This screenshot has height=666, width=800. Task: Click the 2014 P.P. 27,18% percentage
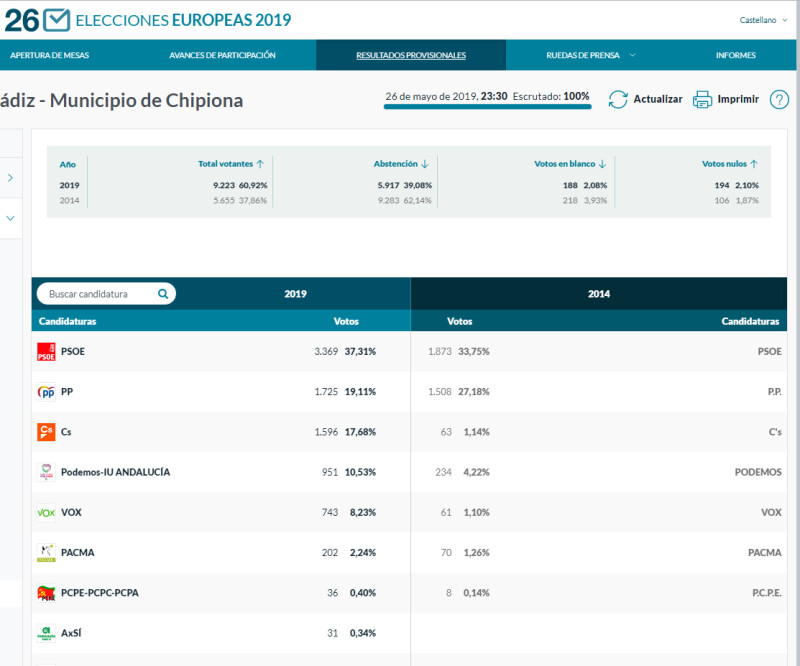pos(473,392)
